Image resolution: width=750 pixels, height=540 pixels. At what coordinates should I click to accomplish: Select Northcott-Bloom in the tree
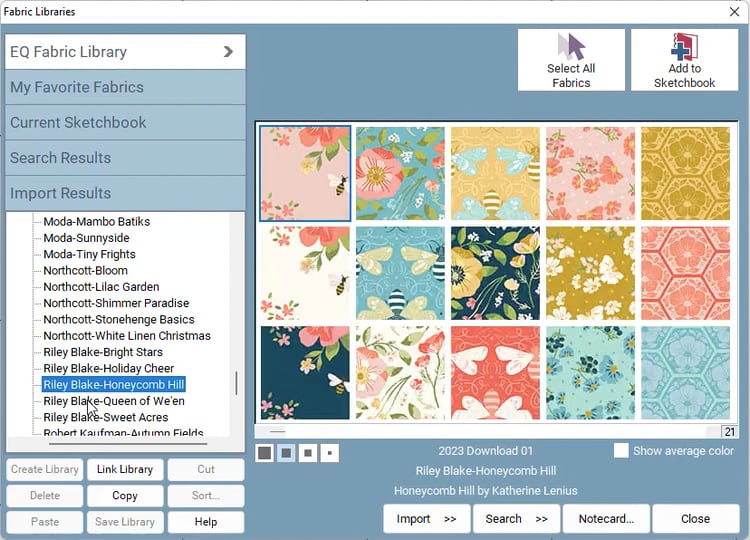(86, 270)
